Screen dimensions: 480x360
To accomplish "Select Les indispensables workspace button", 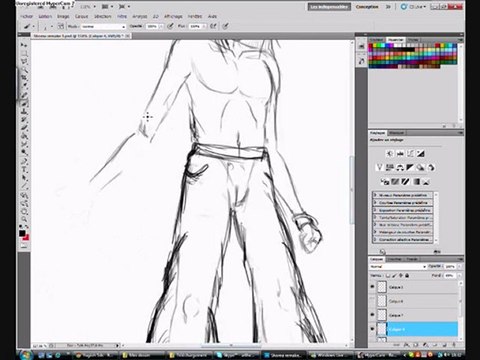I will click(x=329, y=7).
